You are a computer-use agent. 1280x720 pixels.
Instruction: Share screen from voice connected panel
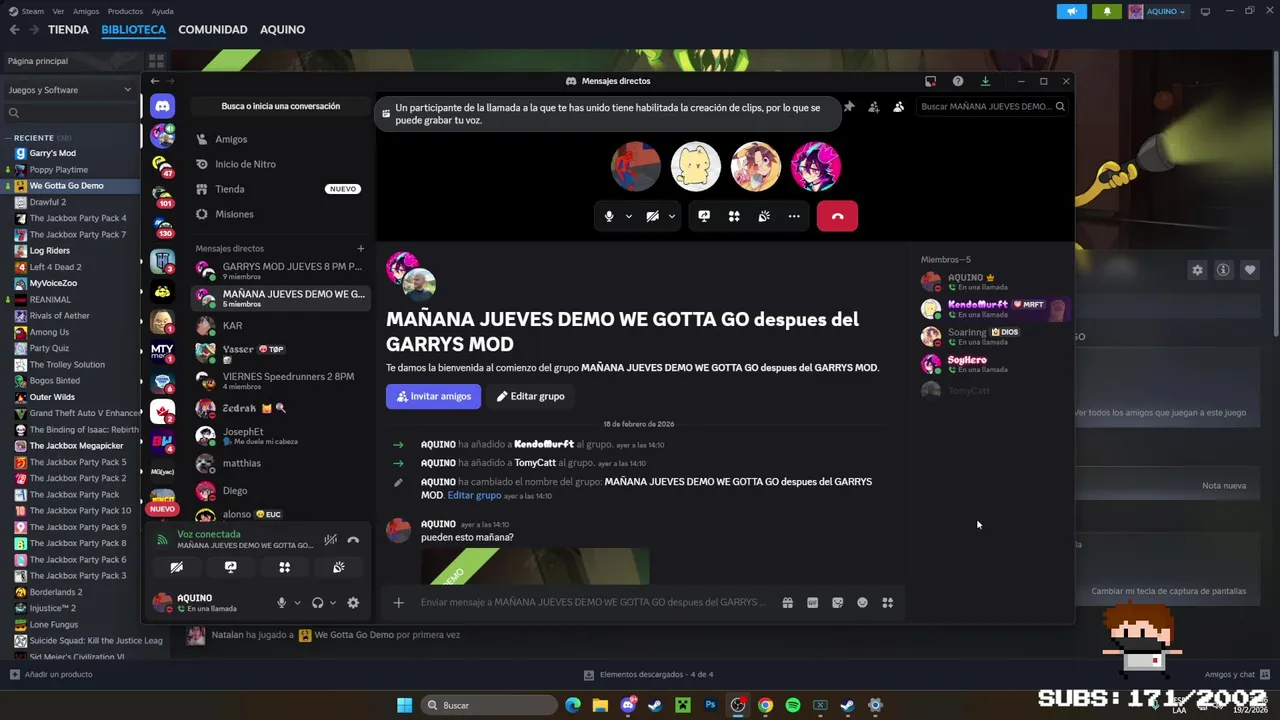point(231,567)
